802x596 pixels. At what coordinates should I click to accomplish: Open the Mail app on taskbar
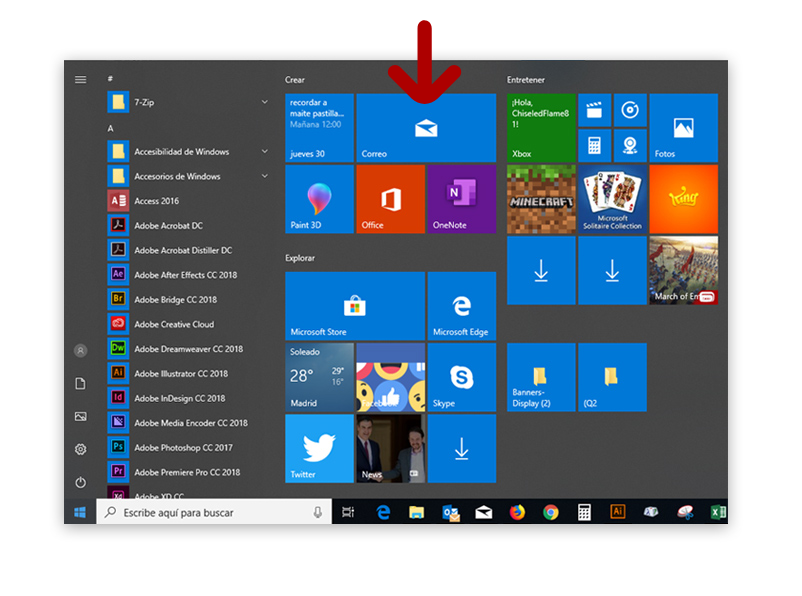coord(483,512)
